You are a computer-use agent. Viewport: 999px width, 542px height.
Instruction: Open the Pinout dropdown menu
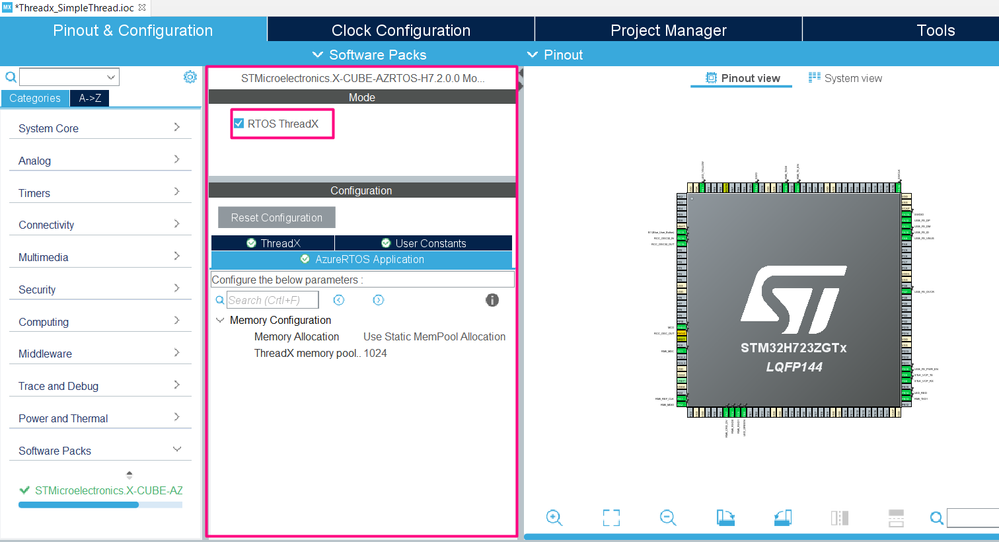[555, 55]
